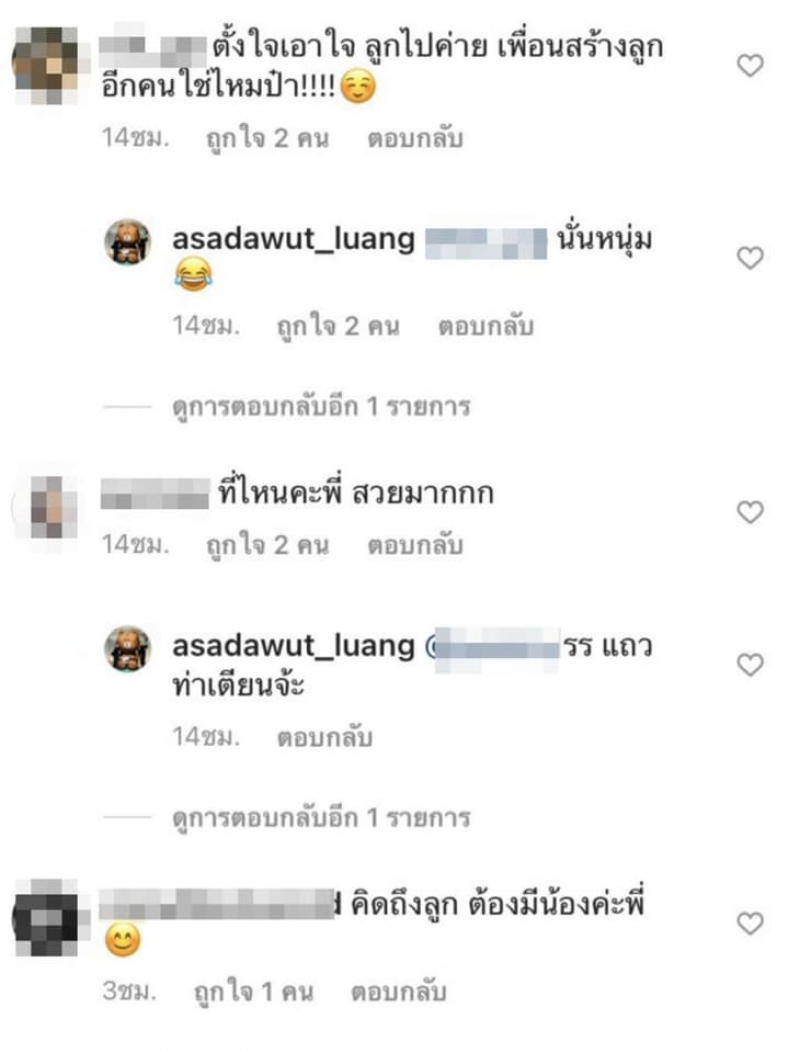Viewport: 800px width, 1053px height.
Task: Open asadawut_luang username in first reply
Action: point(294,240)
